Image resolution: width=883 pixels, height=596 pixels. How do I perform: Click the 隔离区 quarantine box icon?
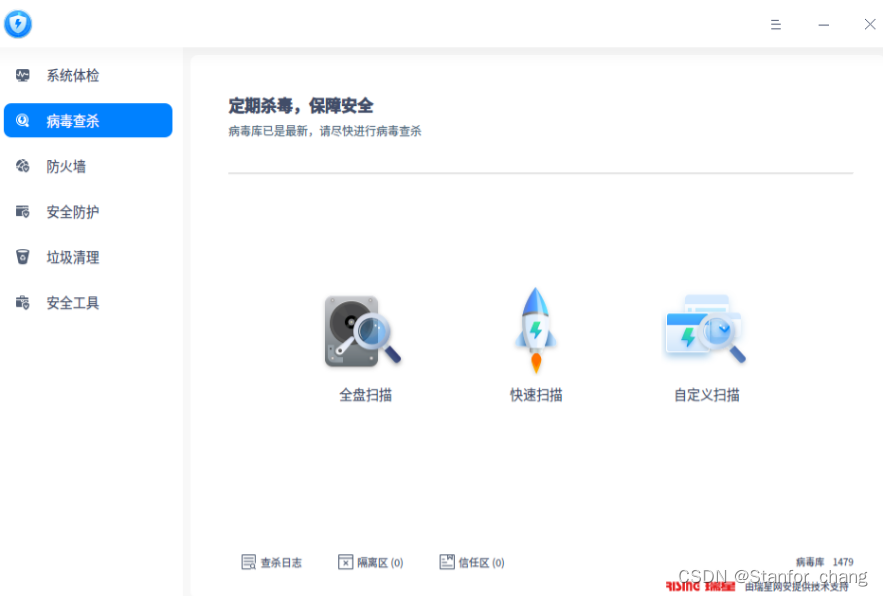pyautogui.click(x=345, y=562)
